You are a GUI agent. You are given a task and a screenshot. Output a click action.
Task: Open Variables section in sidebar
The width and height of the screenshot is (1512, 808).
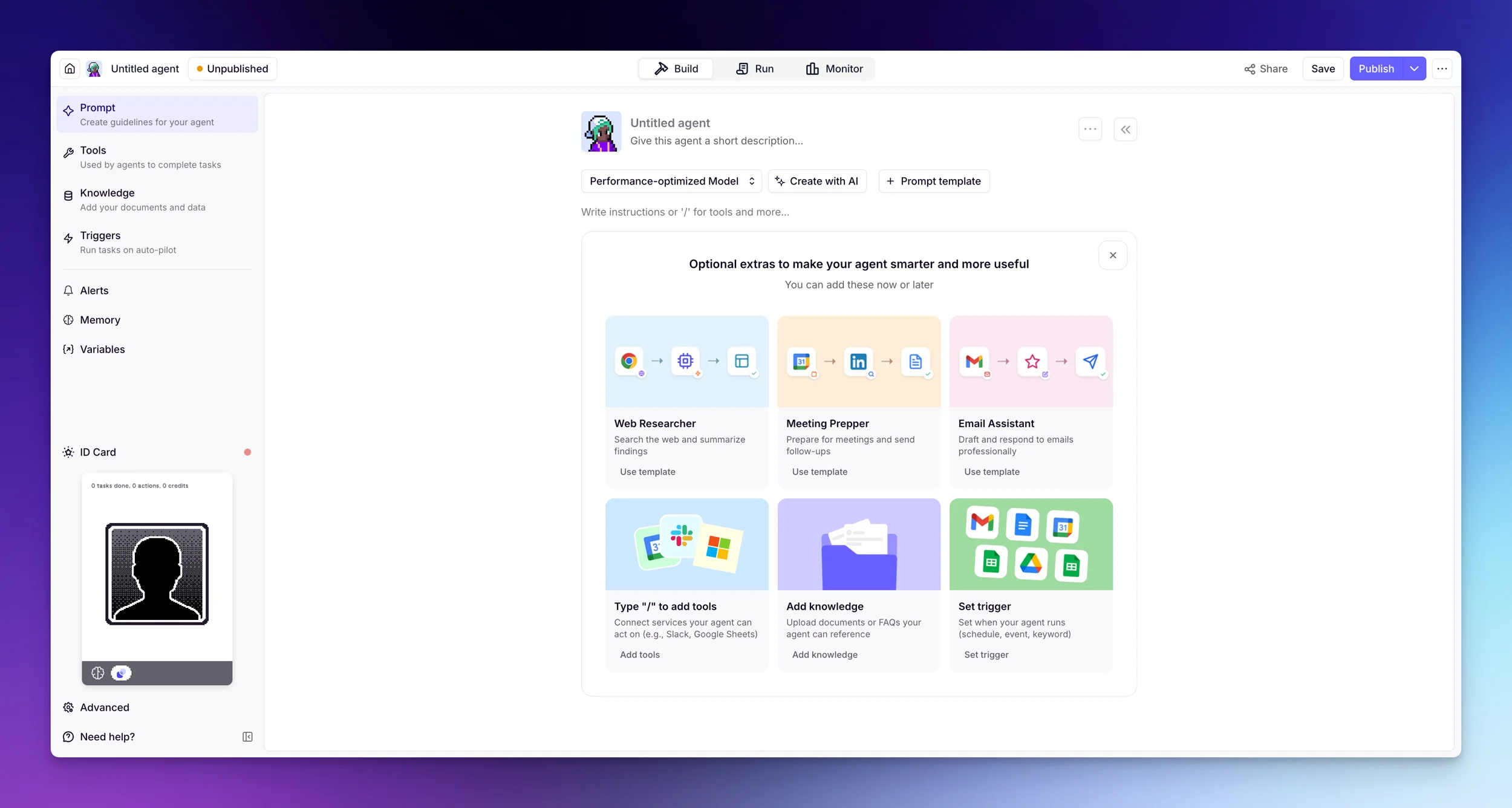pyautogui.click(x=157, y=350)
